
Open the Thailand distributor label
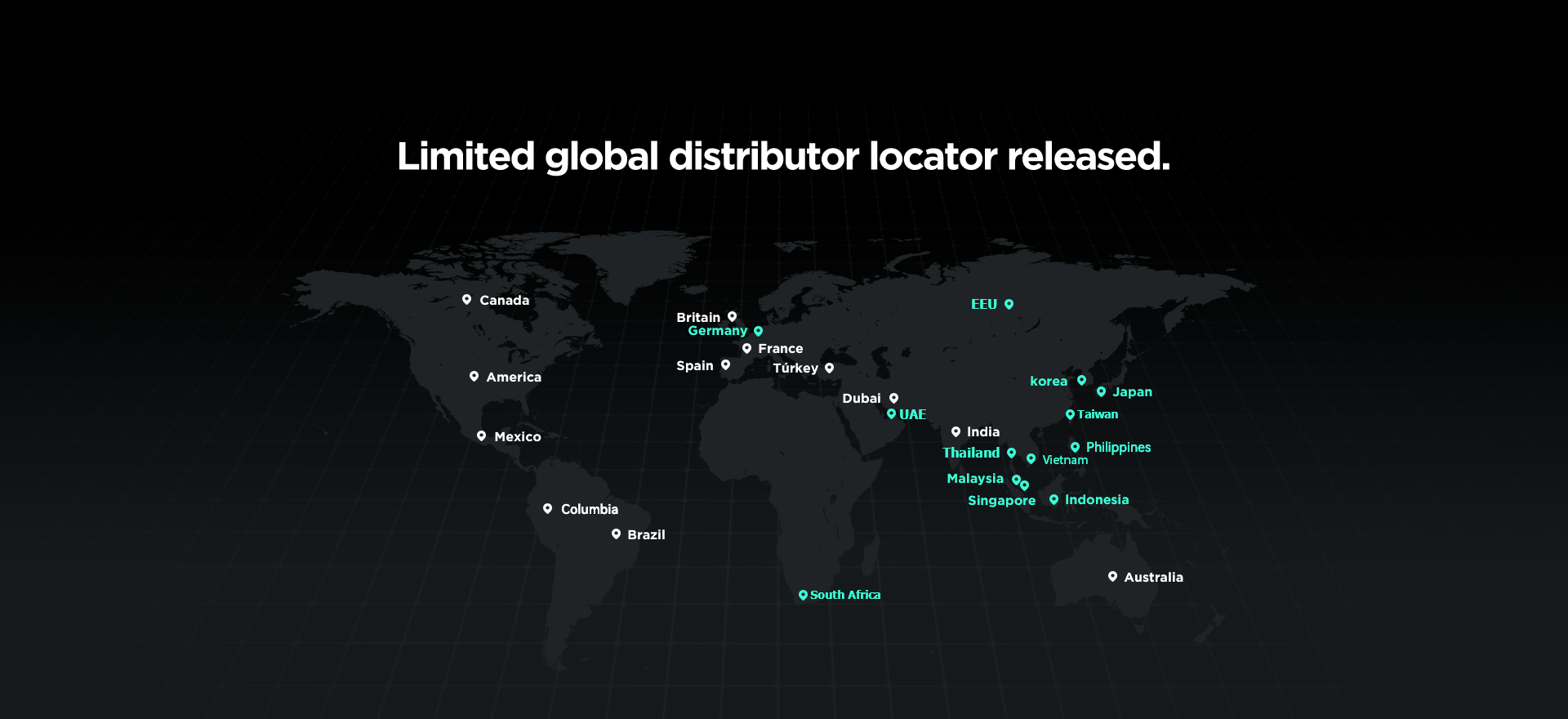tap(970, 453)
